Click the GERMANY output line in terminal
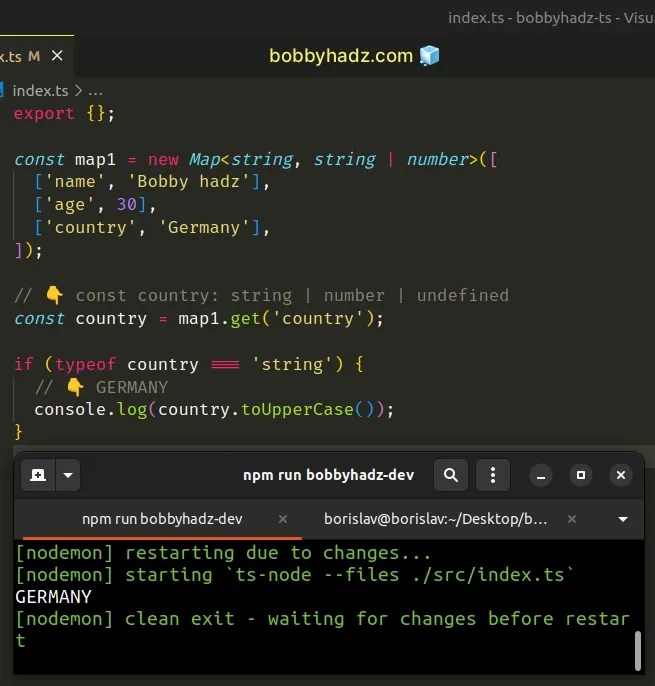 (53, 597)
